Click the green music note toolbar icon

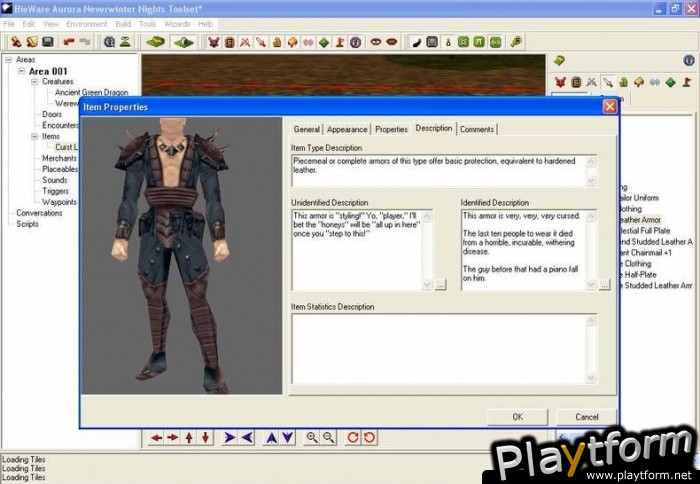point(479,42)
